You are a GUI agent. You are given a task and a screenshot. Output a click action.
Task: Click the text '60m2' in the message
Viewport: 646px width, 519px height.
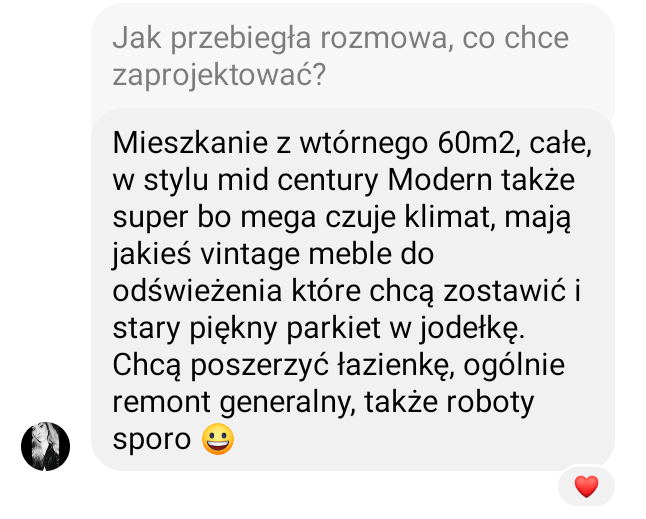pos(478,143)
